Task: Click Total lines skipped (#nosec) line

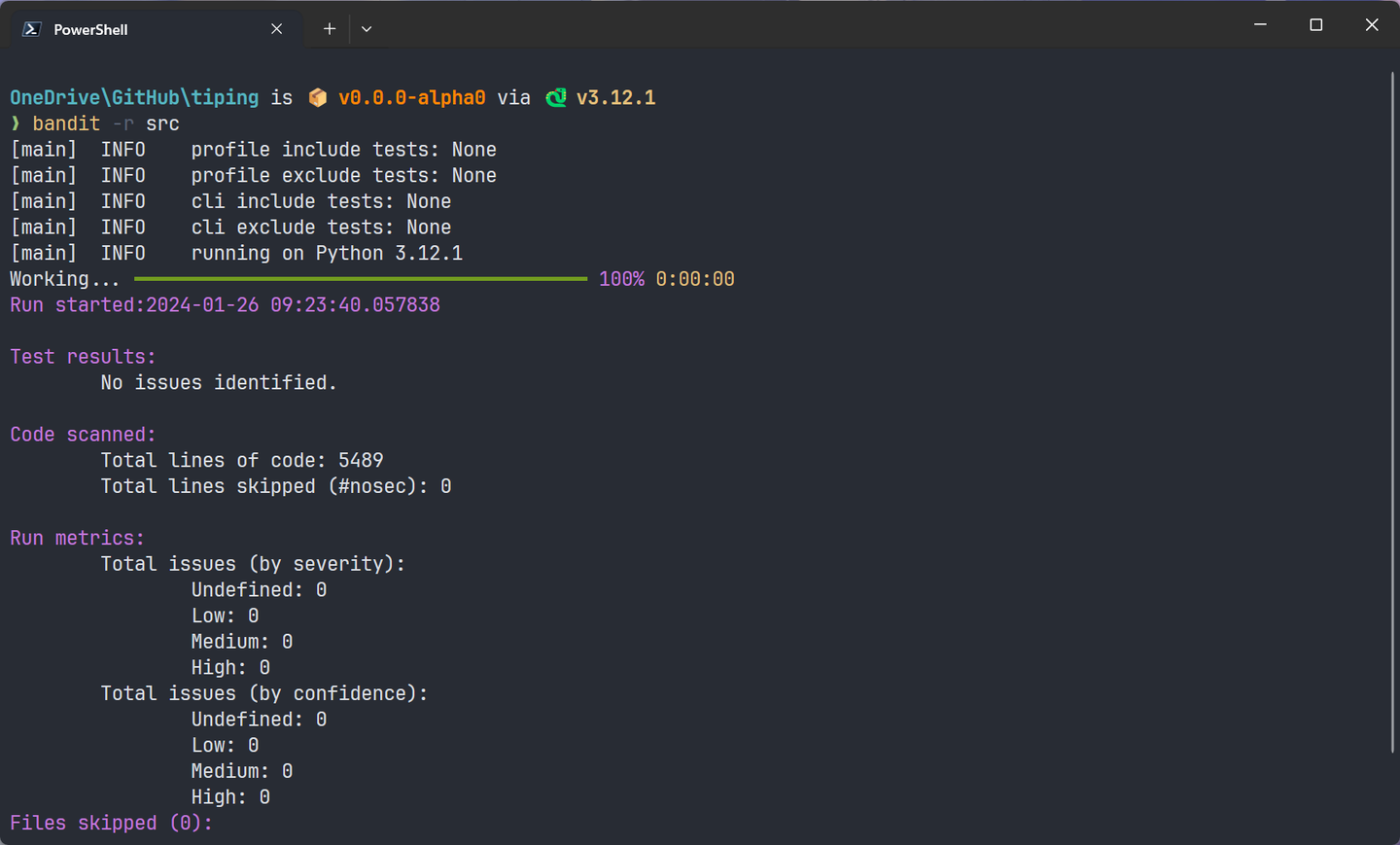Action: [276, 486]
